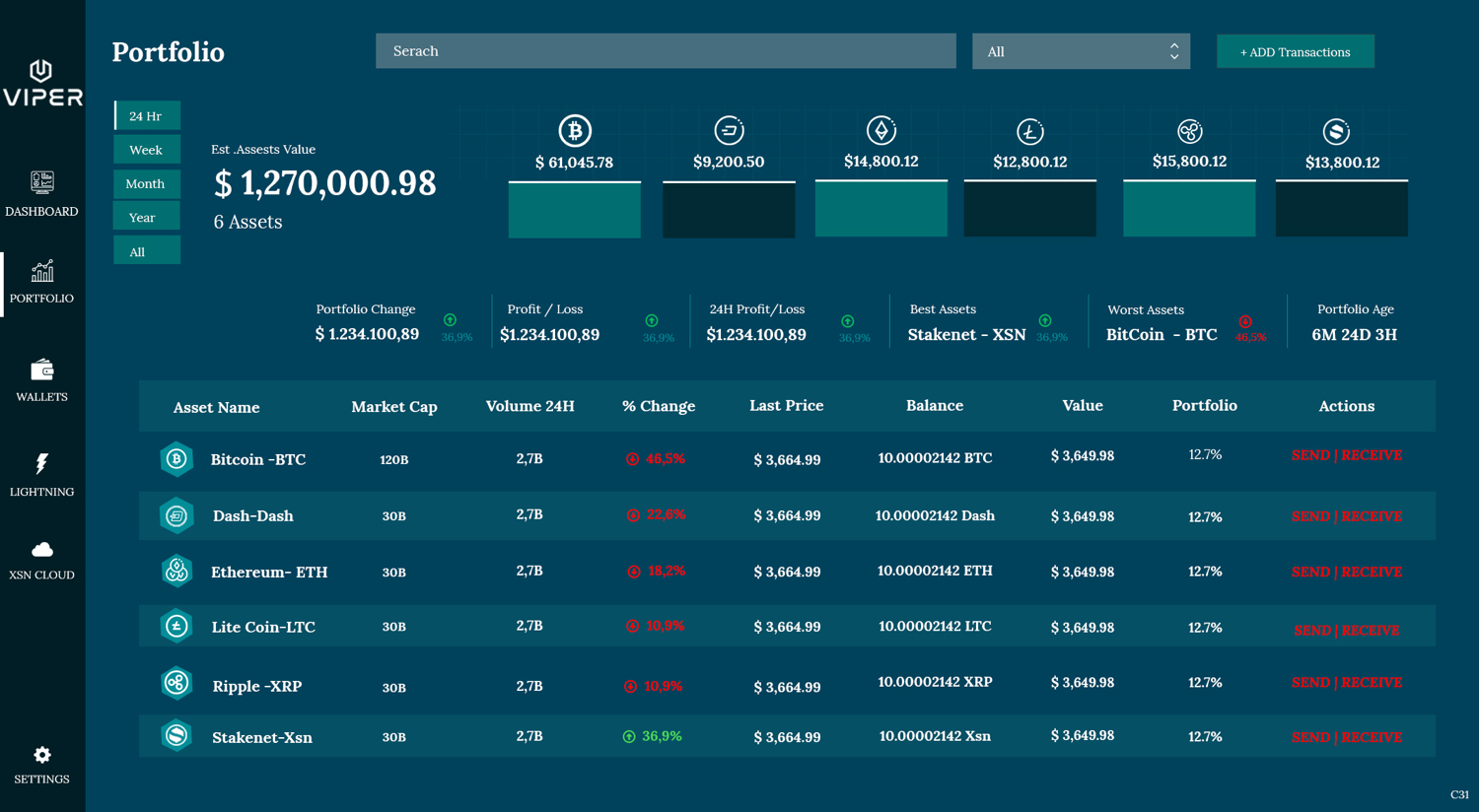The width and height of the screenshot is (1479, 812).
Task: Click the teal bar under $15,800.12
Action: click(x=1189, y=209)
